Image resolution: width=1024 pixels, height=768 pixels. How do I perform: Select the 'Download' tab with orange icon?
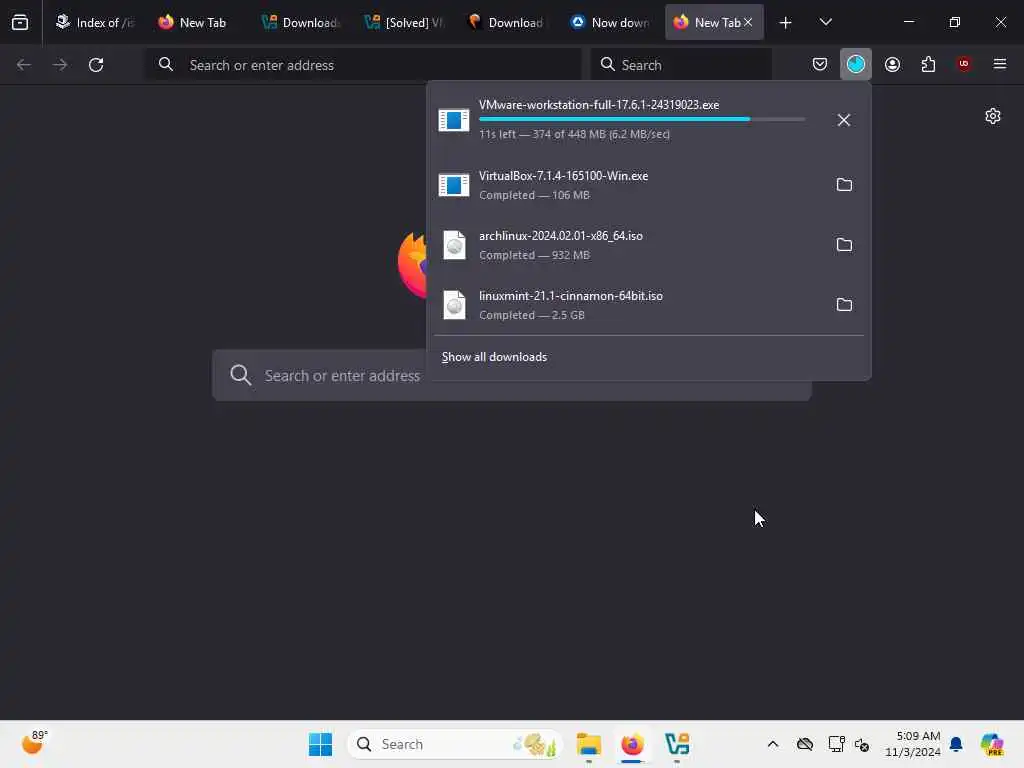pos(507,22)
